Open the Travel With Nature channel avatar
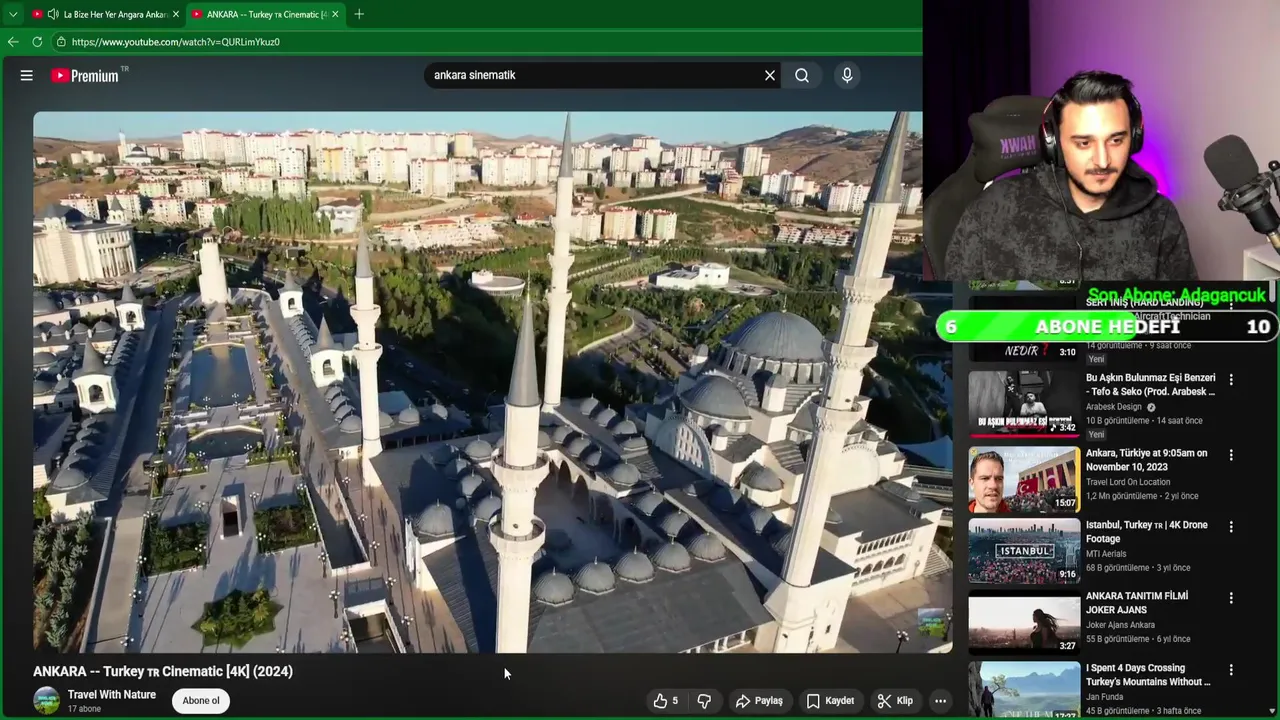Viewport: 1280px width, 720px height. tap(46, 700)
